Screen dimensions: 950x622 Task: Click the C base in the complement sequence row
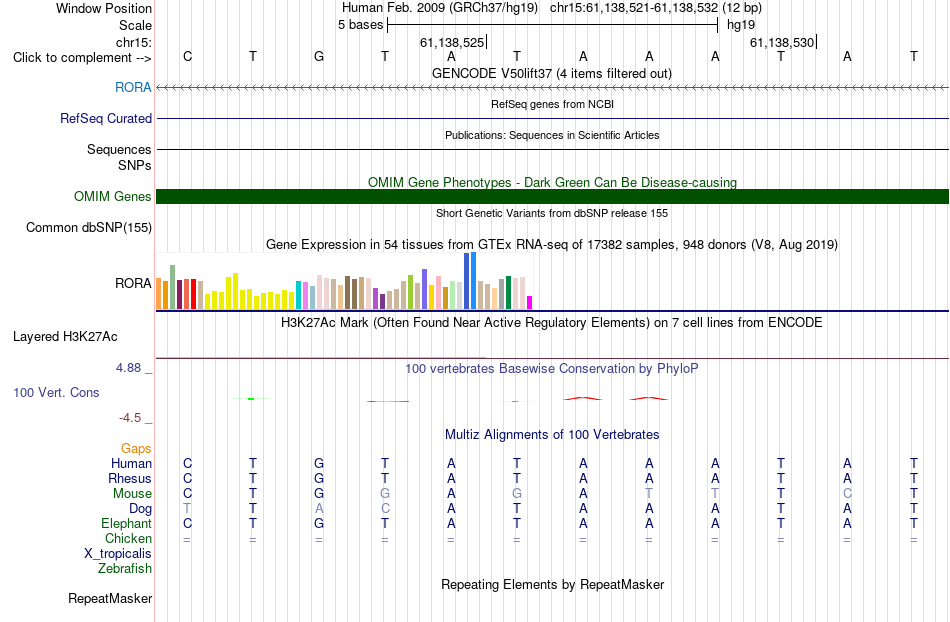point(187,56)
